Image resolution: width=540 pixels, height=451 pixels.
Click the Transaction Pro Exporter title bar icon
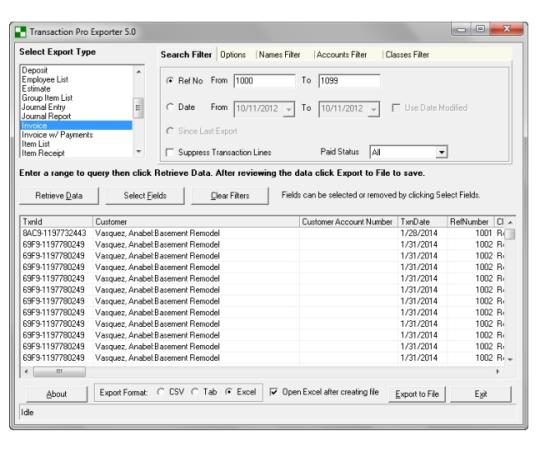pos(20,32)
